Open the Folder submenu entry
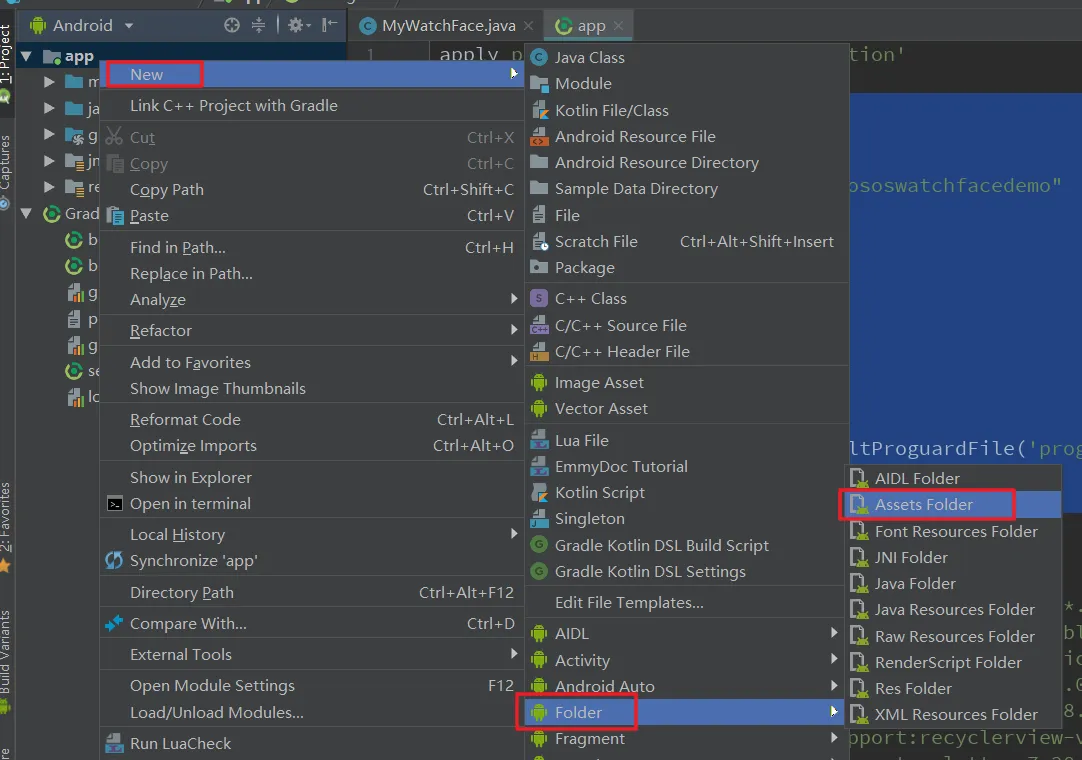The height and width of the screenshot is (760, 1082). [579, 712]
